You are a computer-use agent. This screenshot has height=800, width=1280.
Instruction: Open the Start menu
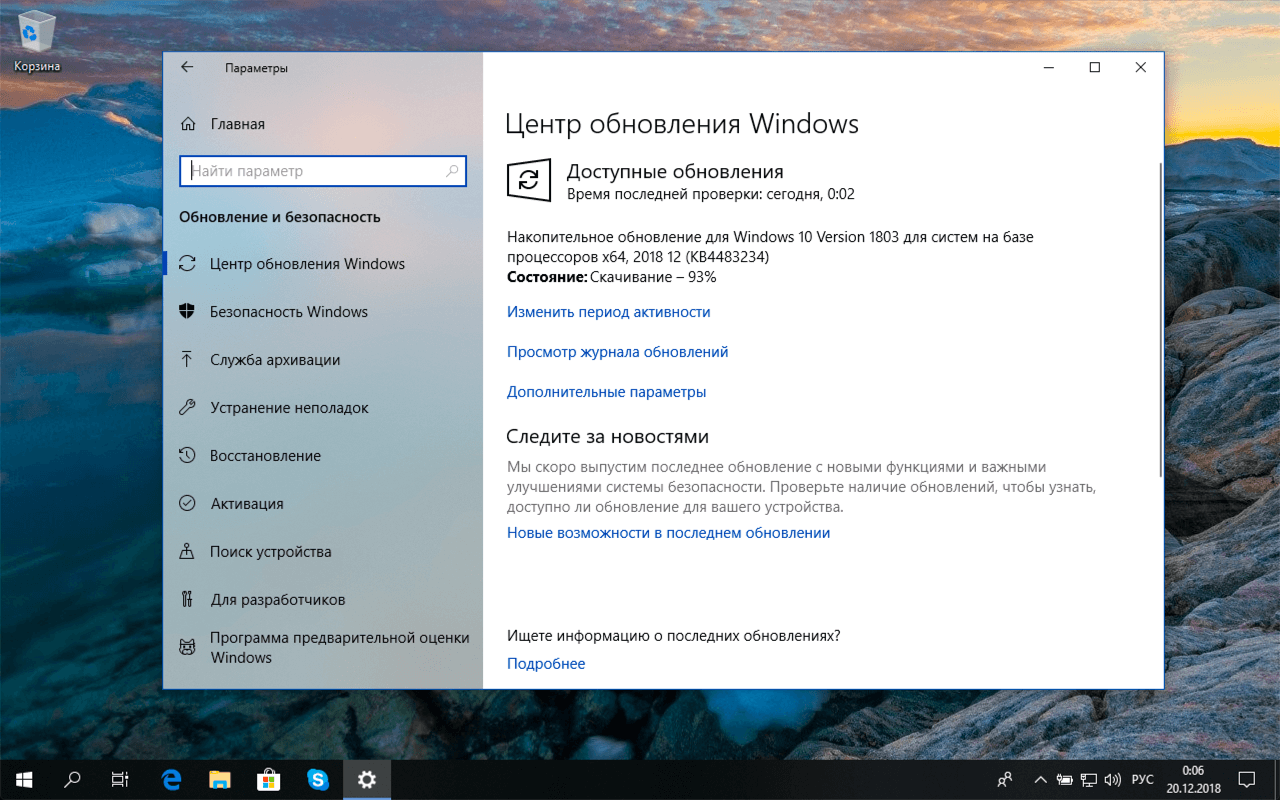coord(22,779)
